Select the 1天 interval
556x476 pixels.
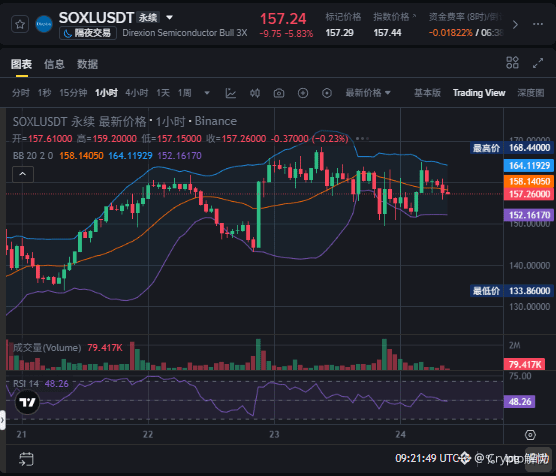[163, 93]
